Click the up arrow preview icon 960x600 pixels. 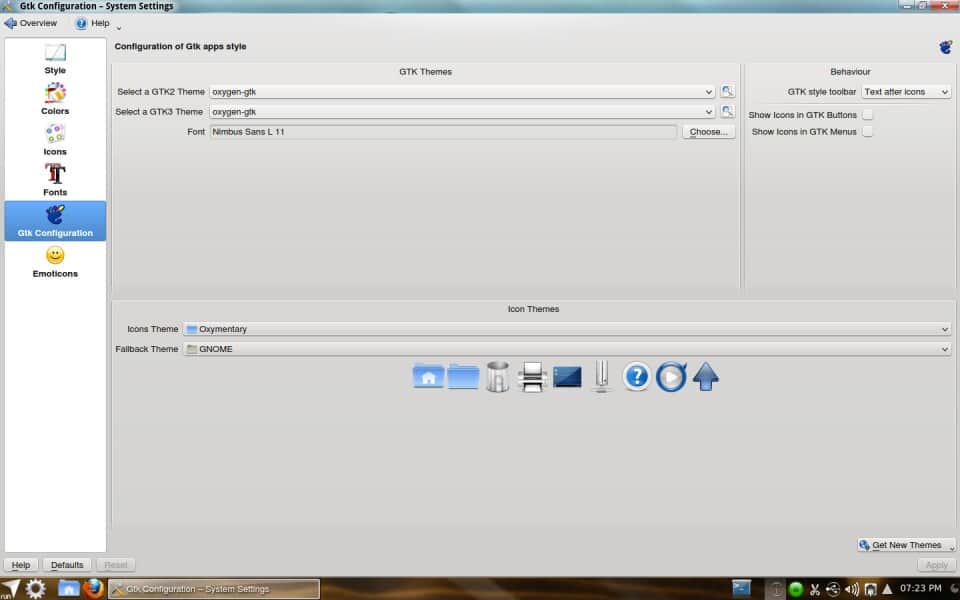(x=705, y=376)
